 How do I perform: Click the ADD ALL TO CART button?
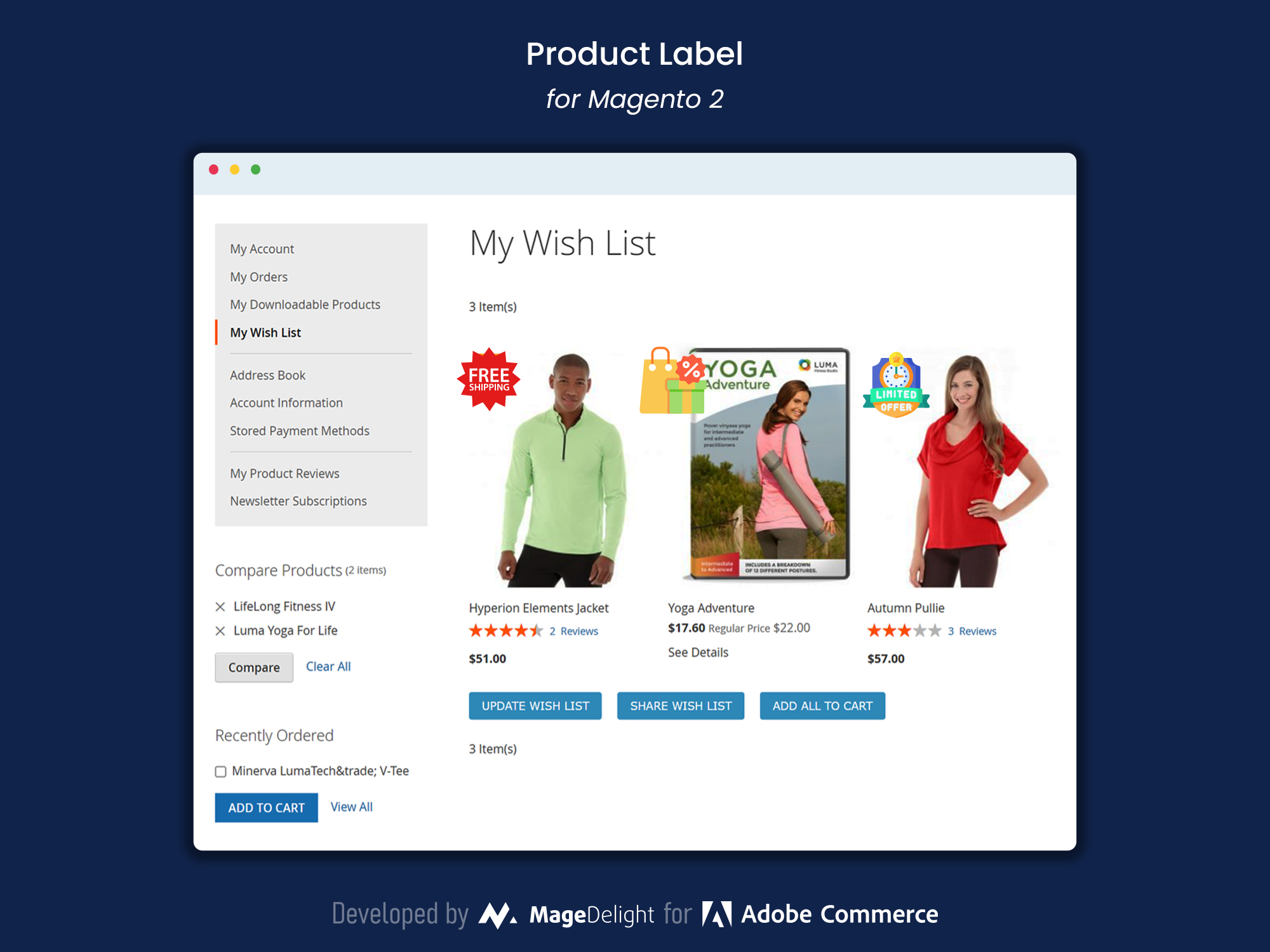[x=823, y=704]
